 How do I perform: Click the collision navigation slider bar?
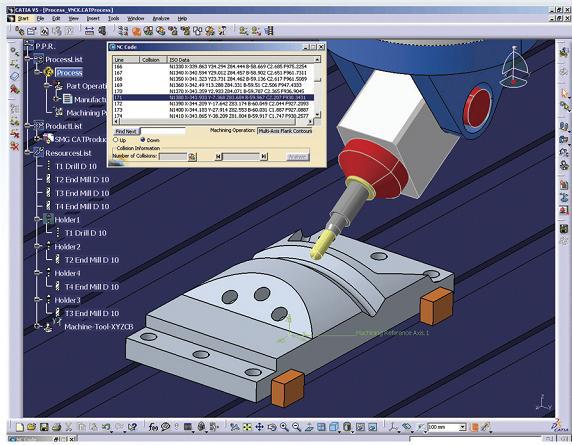pyautogui.click(x=241, y=156)
